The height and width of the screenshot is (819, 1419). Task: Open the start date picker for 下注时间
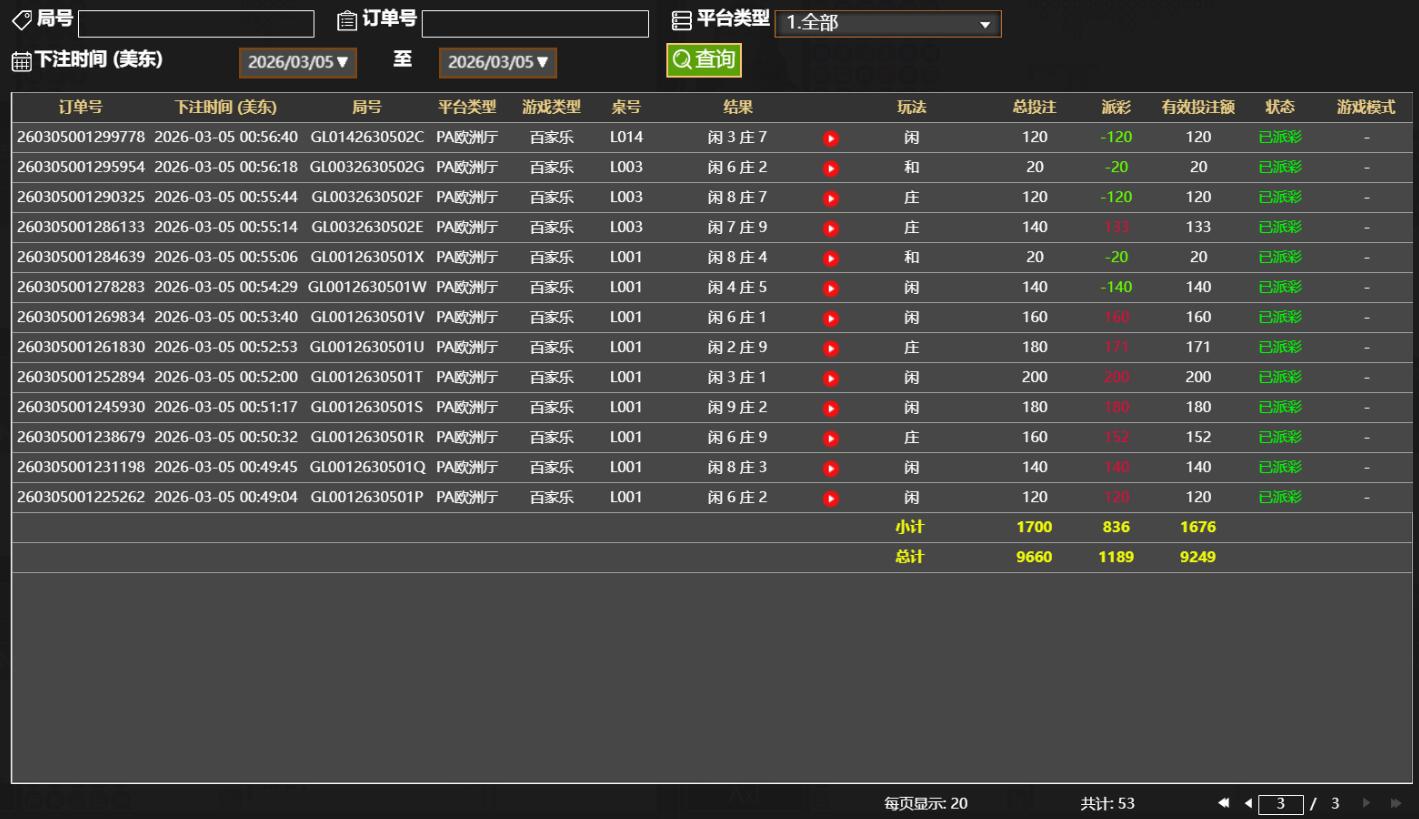point(297,62)
